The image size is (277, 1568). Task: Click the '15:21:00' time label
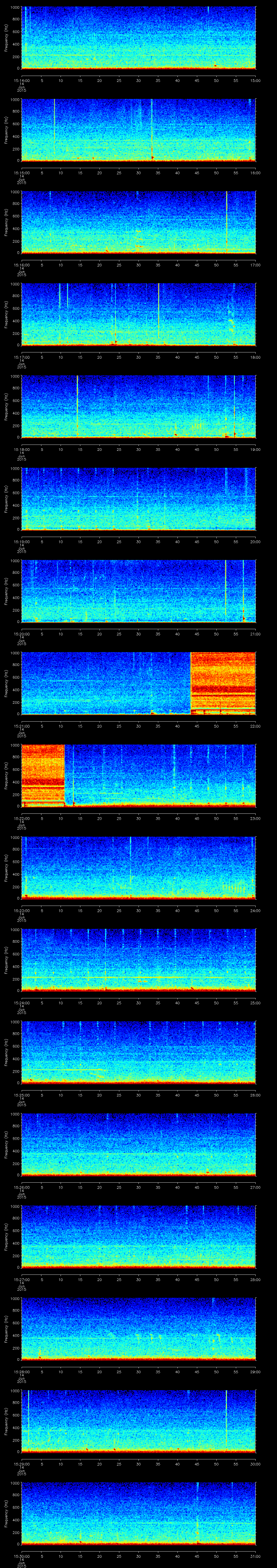pyautogui.click(x=21, y=726)
